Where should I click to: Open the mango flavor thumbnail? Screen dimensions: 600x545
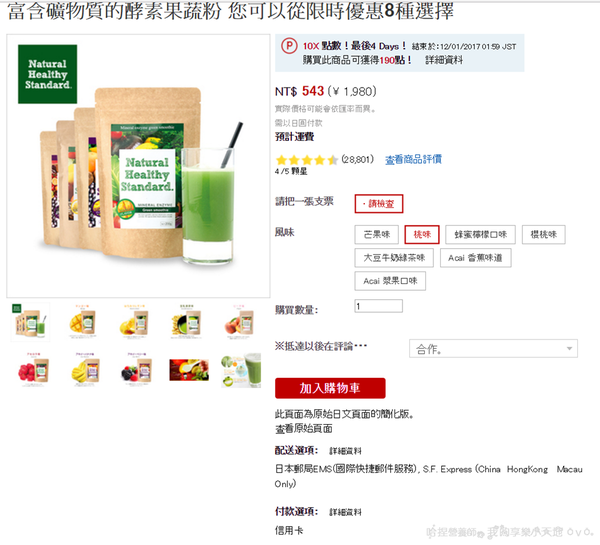click(x=83, y=322)
